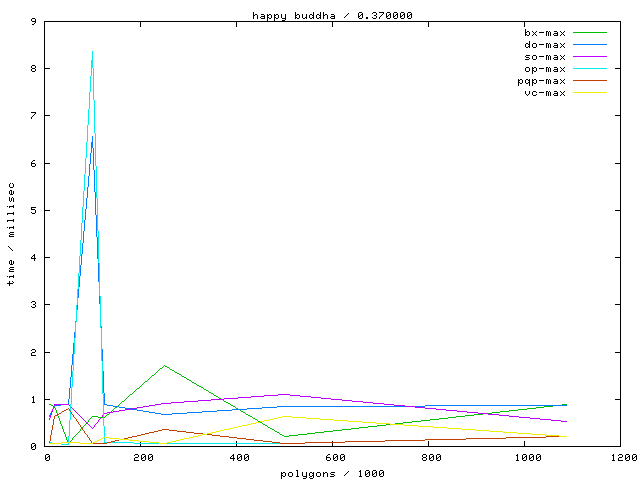Click the 'op-max' legend label

545,69
